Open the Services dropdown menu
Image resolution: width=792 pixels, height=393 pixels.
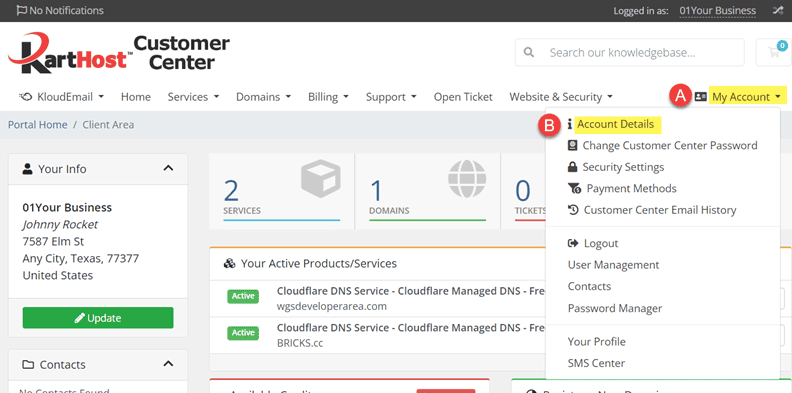(x=193, y=96)
